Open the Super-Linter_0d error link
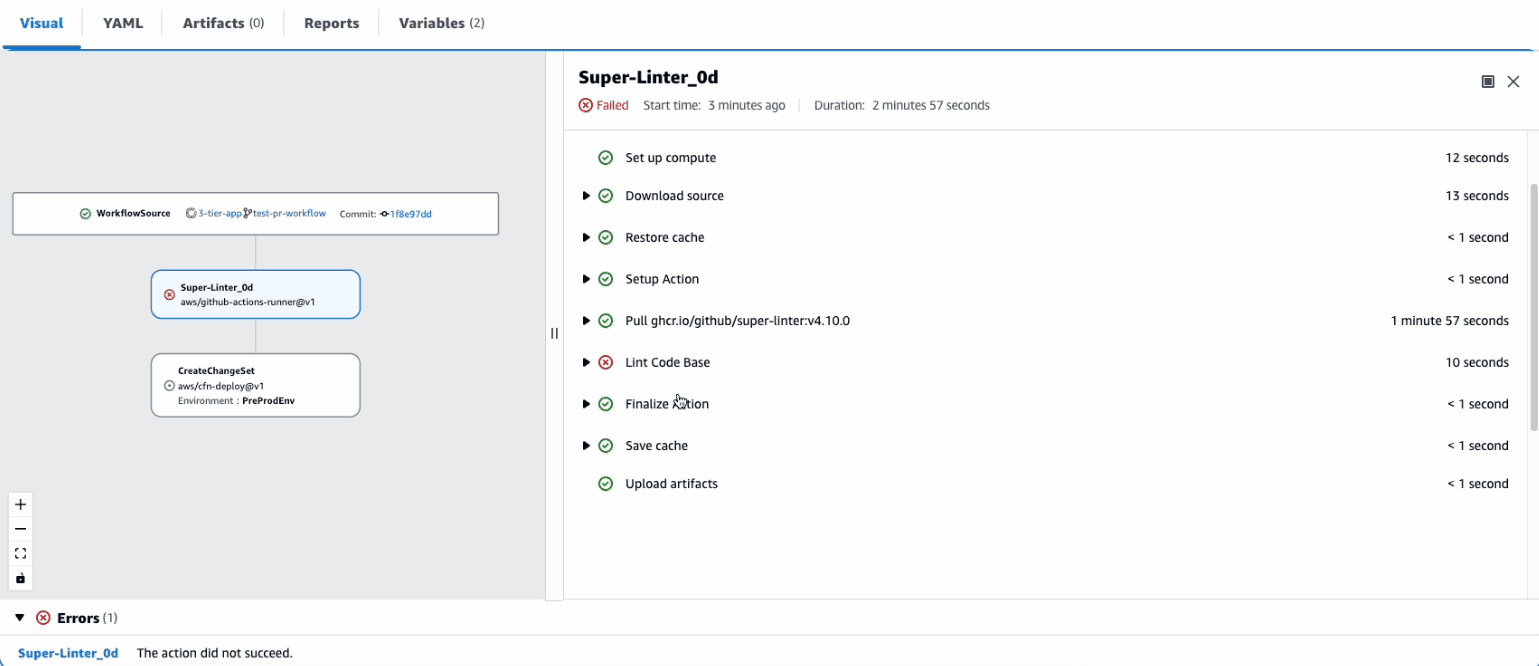 68,653
